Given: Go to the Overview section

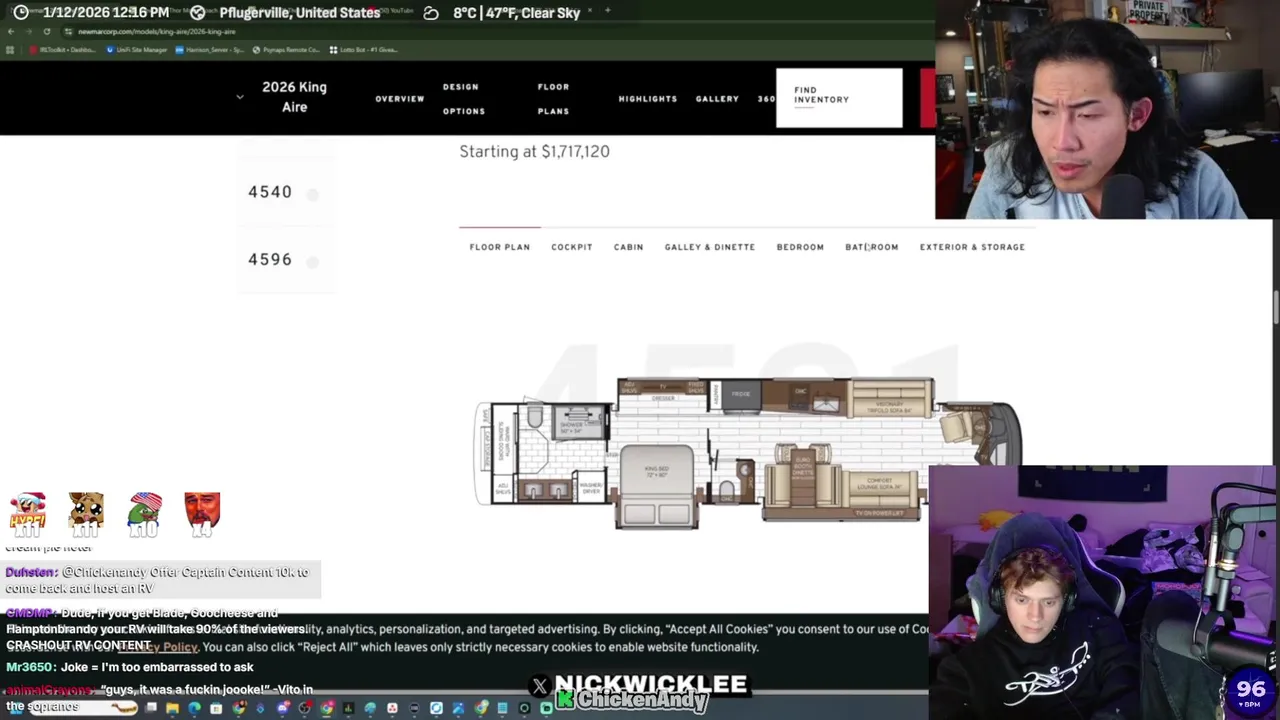Looking at the screenshot, I should coord(400,99).
